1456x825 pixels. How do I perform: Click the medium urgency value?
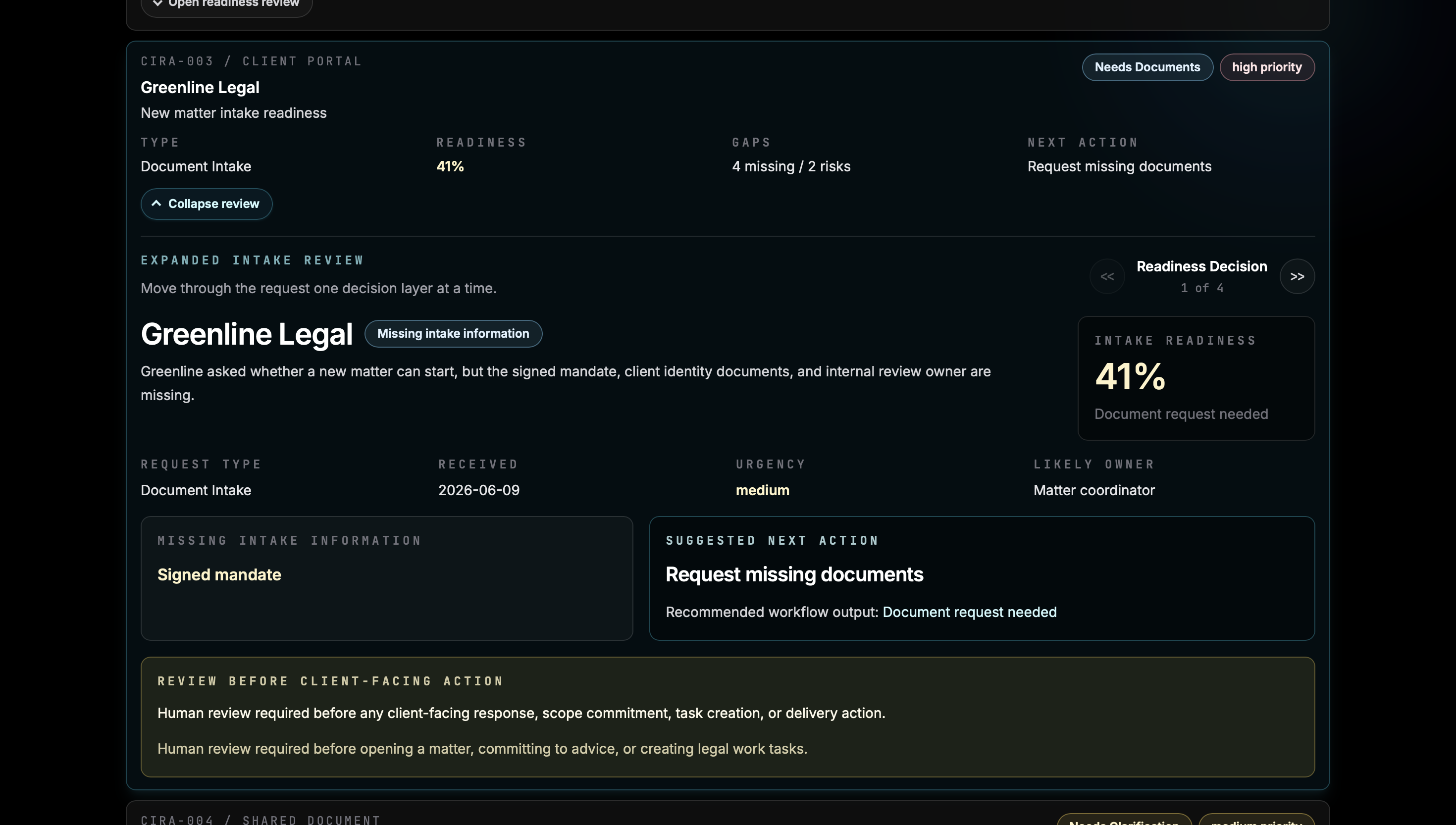(x=762, y=491)
